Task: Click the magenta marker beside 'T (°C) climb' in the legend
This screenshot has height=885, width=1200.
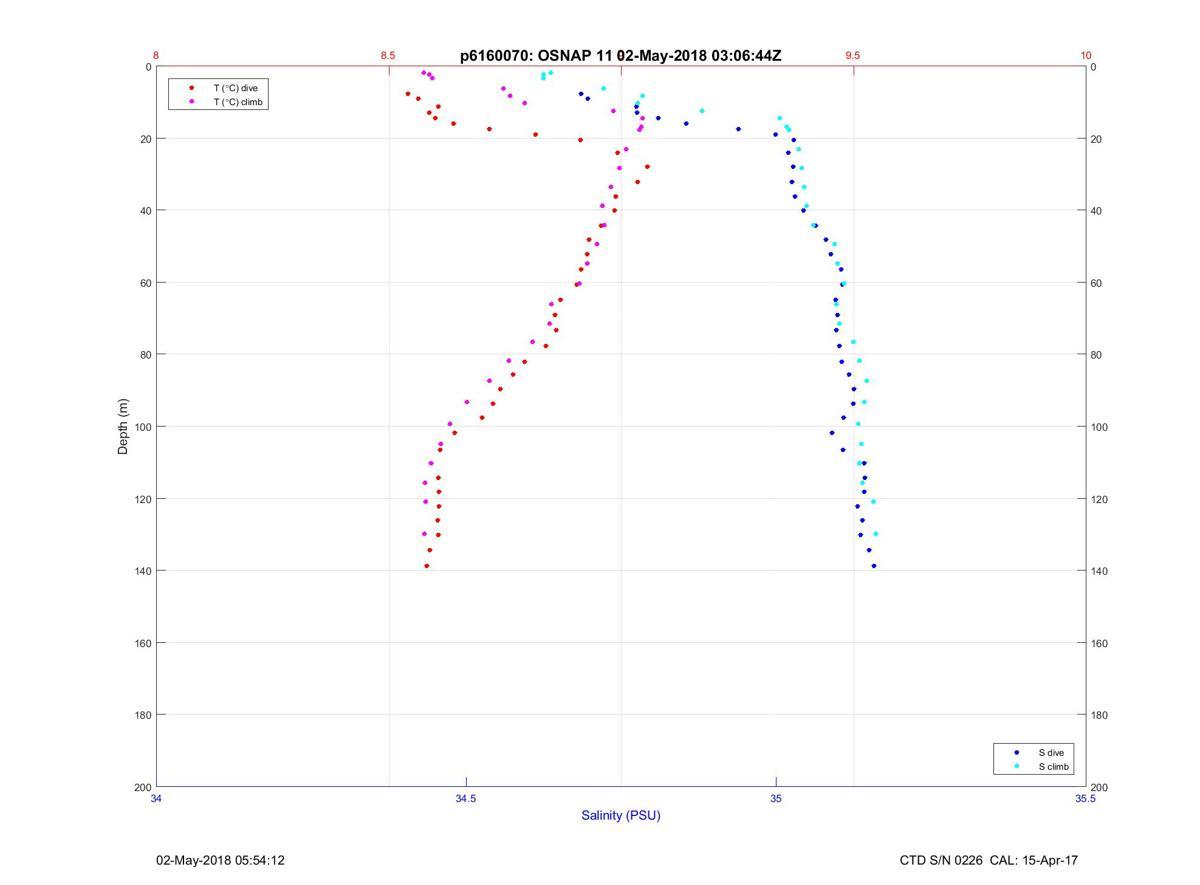Action: tap(192, 102)
